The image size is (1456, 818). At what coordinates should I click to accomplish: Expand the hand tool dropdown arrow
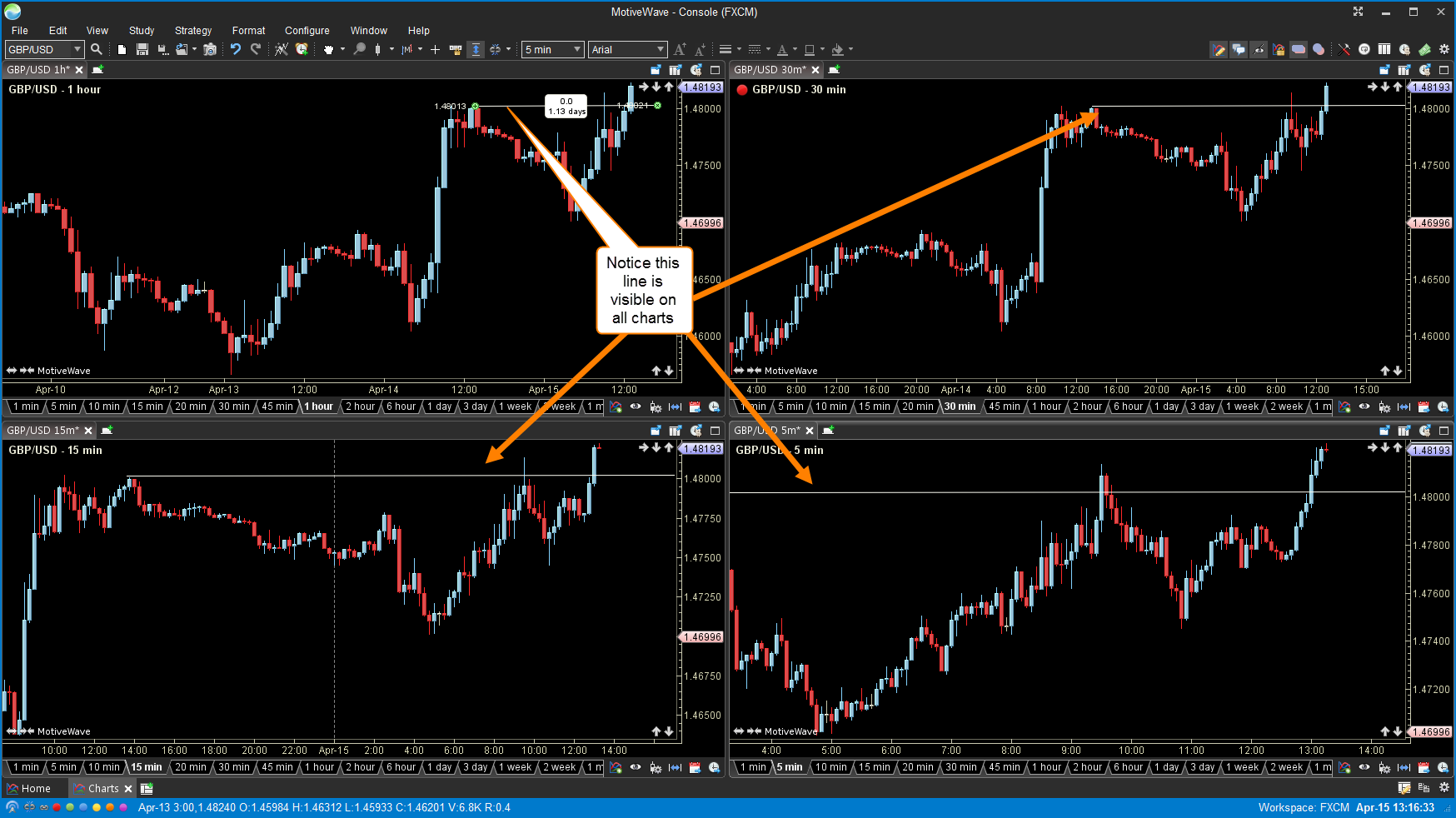tap(342, 49)
